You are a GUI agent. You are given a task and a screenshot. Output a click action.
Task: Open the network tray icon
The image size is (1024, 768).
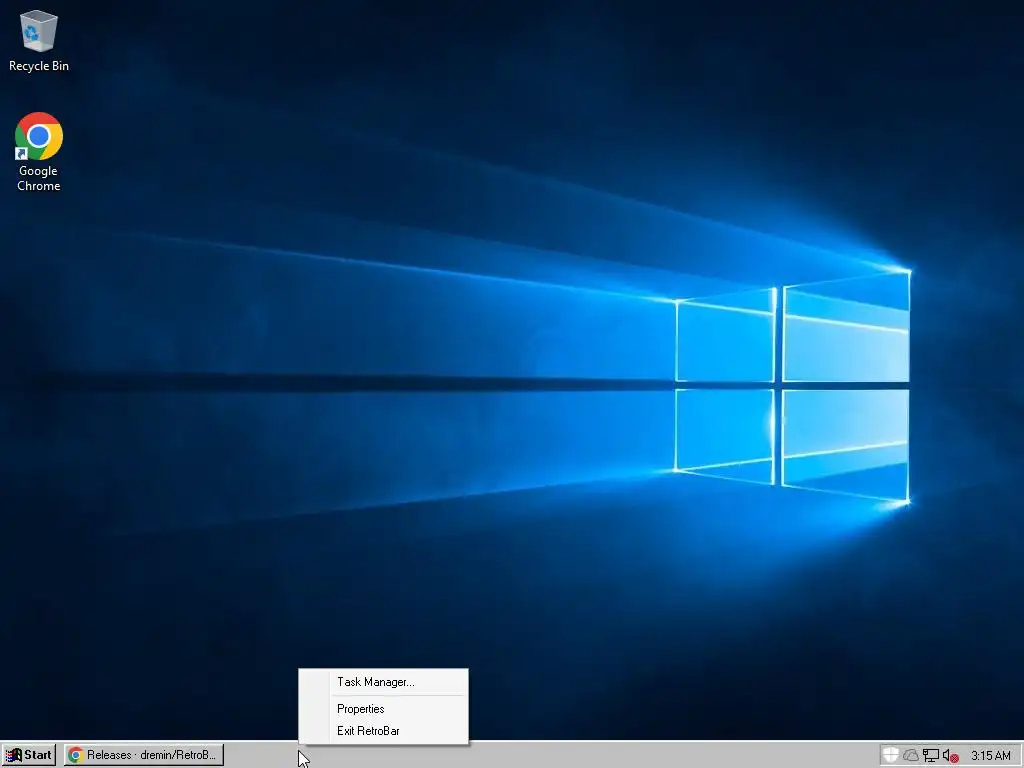click(x=931, y=756)
